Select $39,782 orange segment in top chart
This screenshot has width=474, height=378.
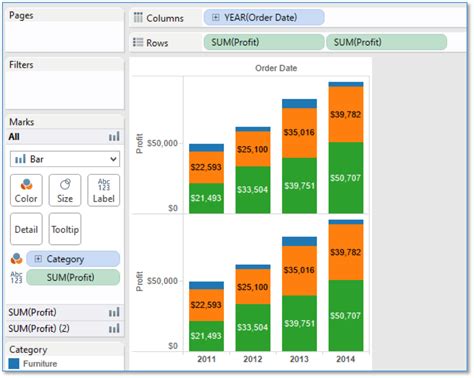click(346, 114)
